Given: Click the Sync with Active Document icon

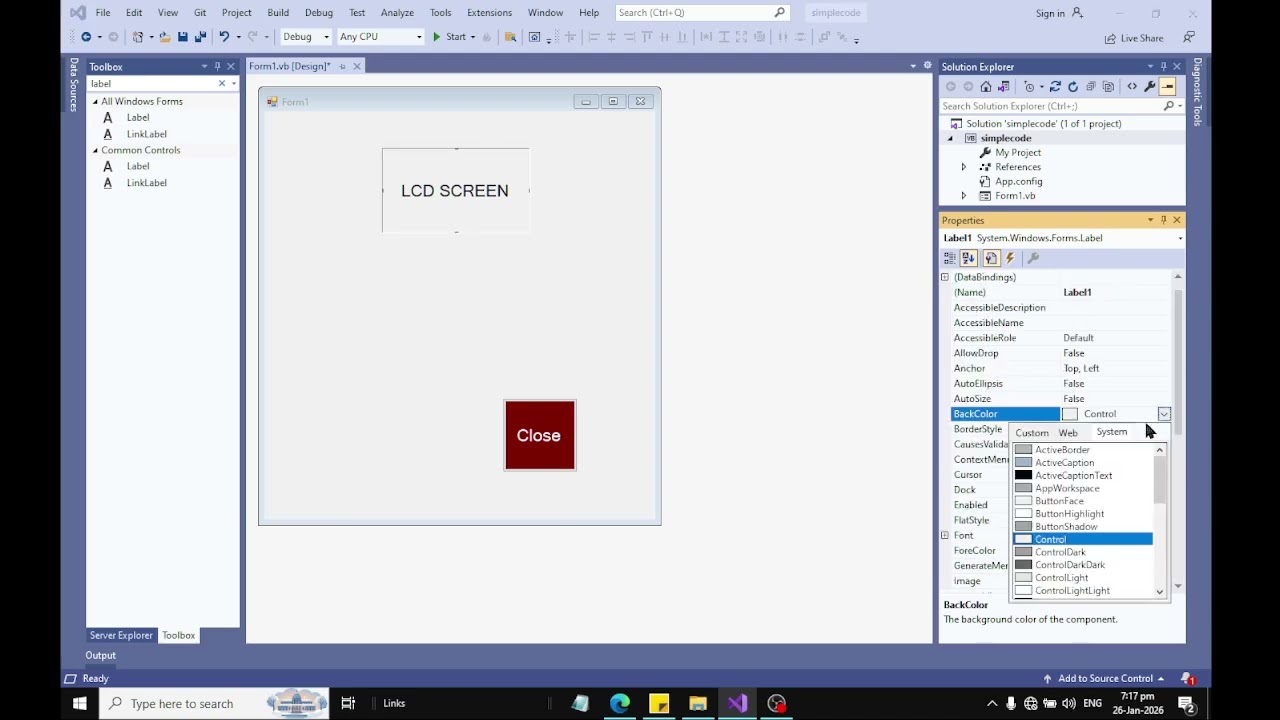Looking at the screenshot, I should click(1054, 87).
